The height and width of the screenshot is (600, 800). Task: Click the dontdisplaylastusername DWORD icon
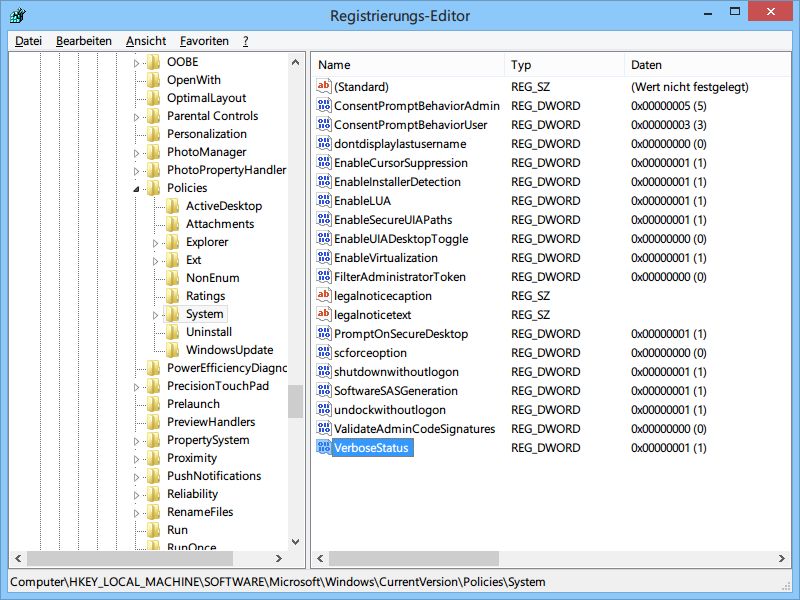(323, 143)
